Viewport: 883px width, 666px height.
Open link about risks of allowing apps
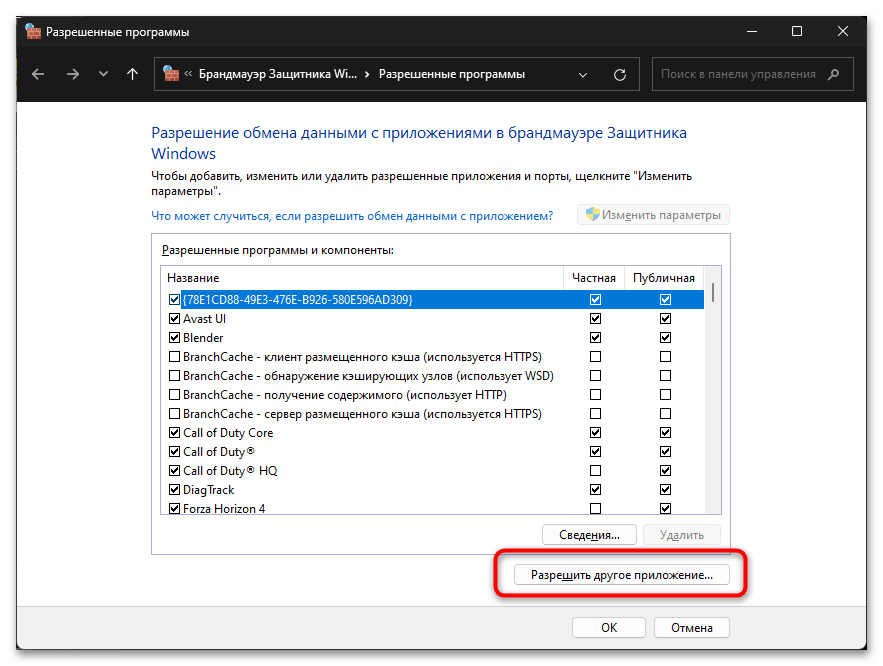[x=351, y=215]
